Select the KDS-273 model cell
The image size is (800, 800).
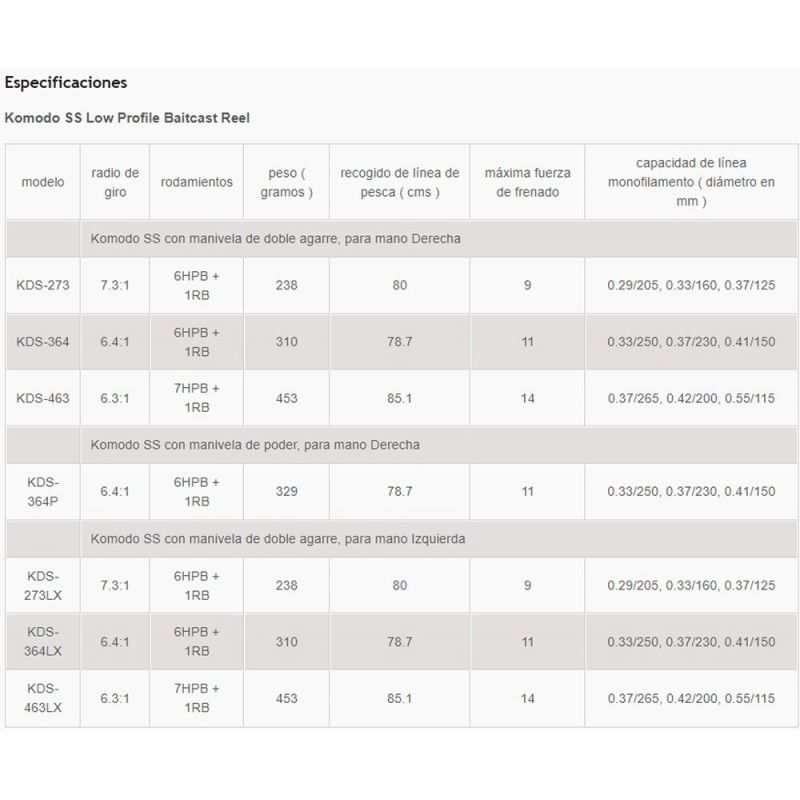pyautogui.click(x=43, y=285)
